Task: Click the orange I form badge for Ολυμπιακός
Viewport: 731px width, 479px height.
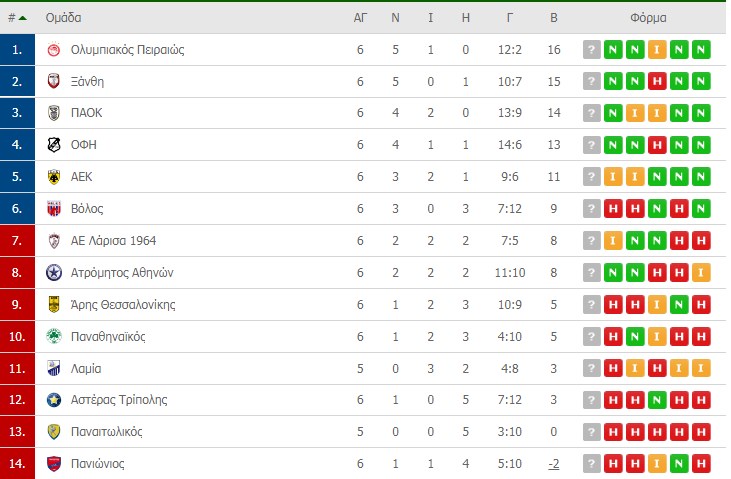Action: [657, 49]
